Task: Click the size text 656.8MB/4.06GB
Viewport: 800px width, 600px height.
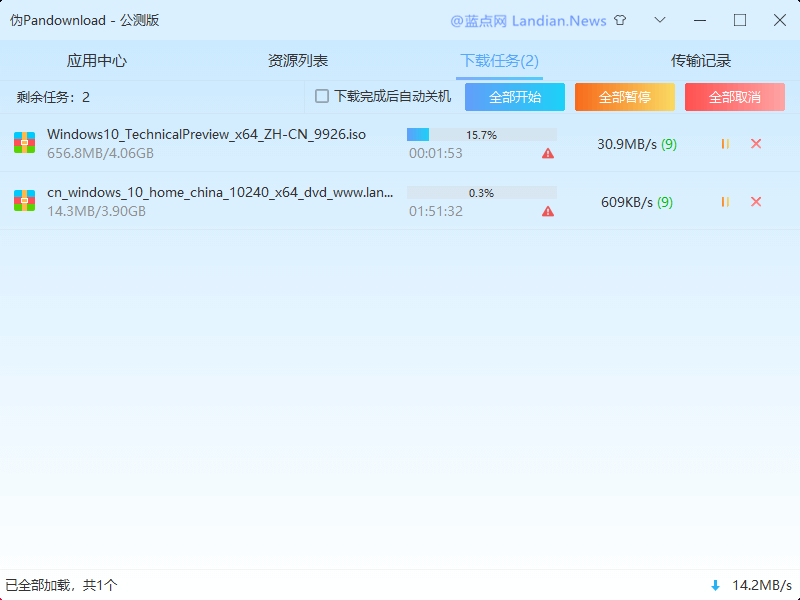Action: pos(101,153)
